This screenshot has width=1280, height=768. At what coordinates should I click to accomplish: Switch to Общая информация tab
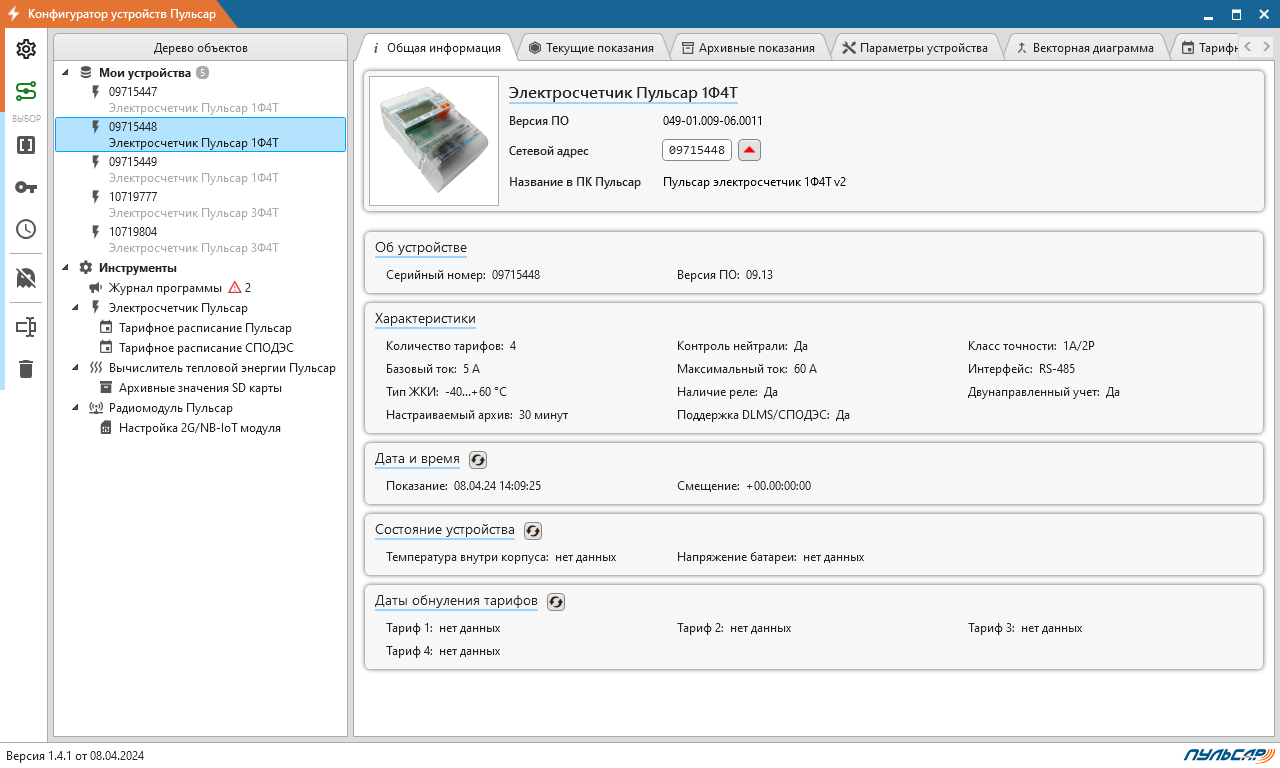tap(436, 47)
